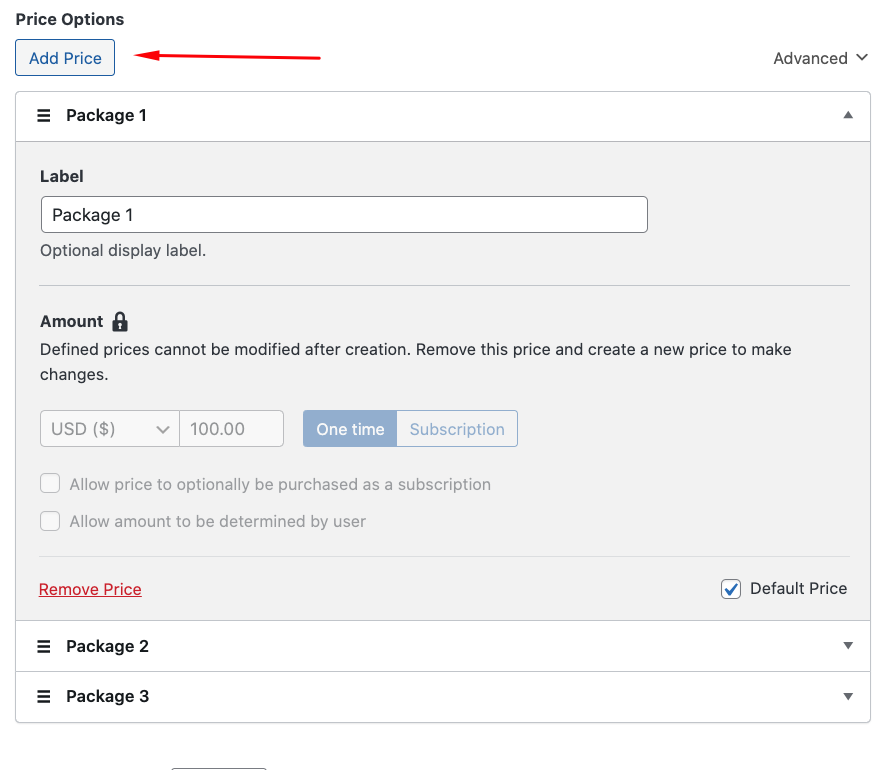Screen dimensions: 887x770
Task: Select the Package 2 header title
Action: 107,647
